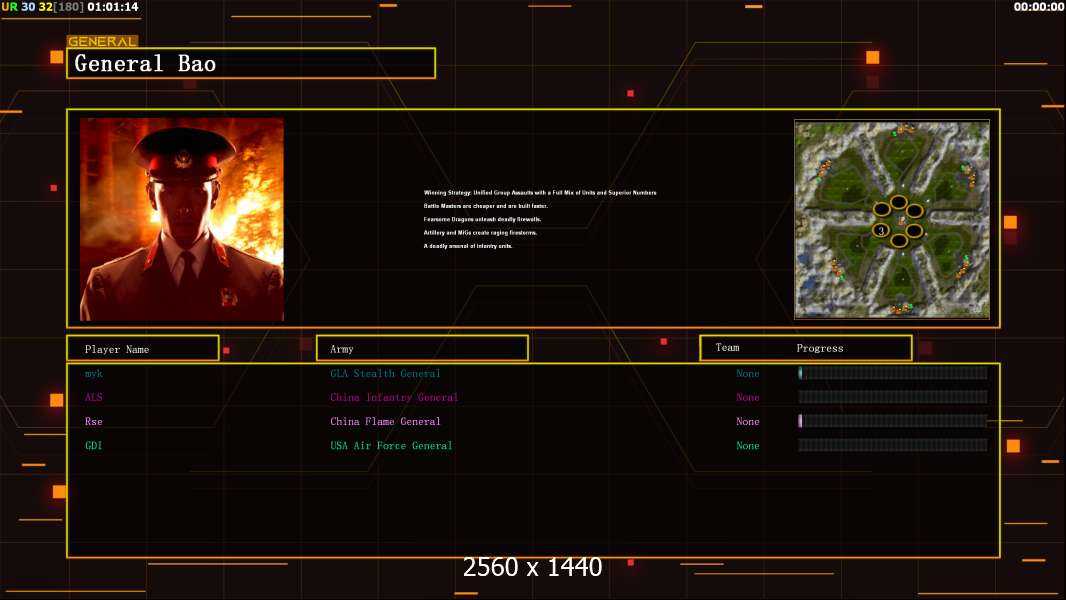Click the Battle Masters are cheaper line
Image resolution: width=1066 pixels, height=600 pixels.
[485, 206]
